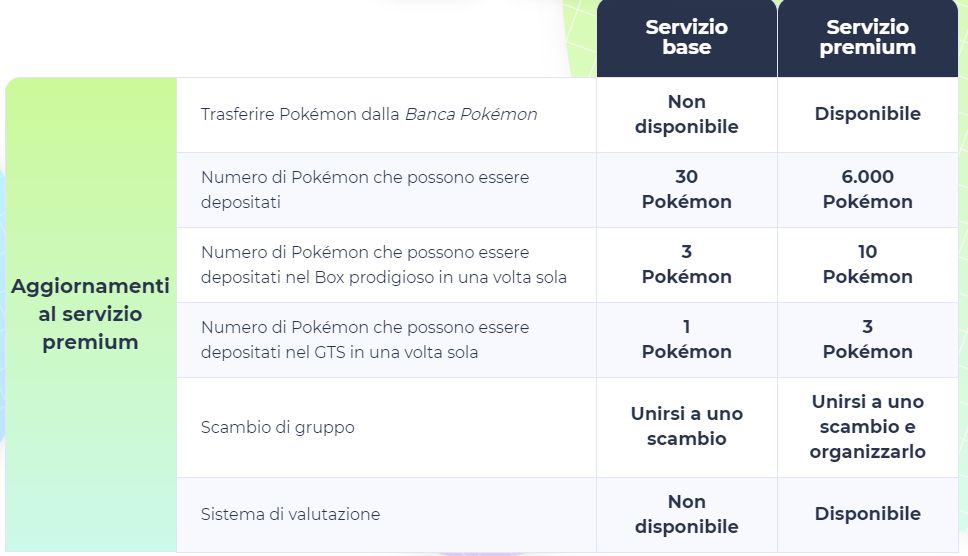Click the "Servizio base" column header
This screenshot has height=556, width=968.
[x=686, y=37]
